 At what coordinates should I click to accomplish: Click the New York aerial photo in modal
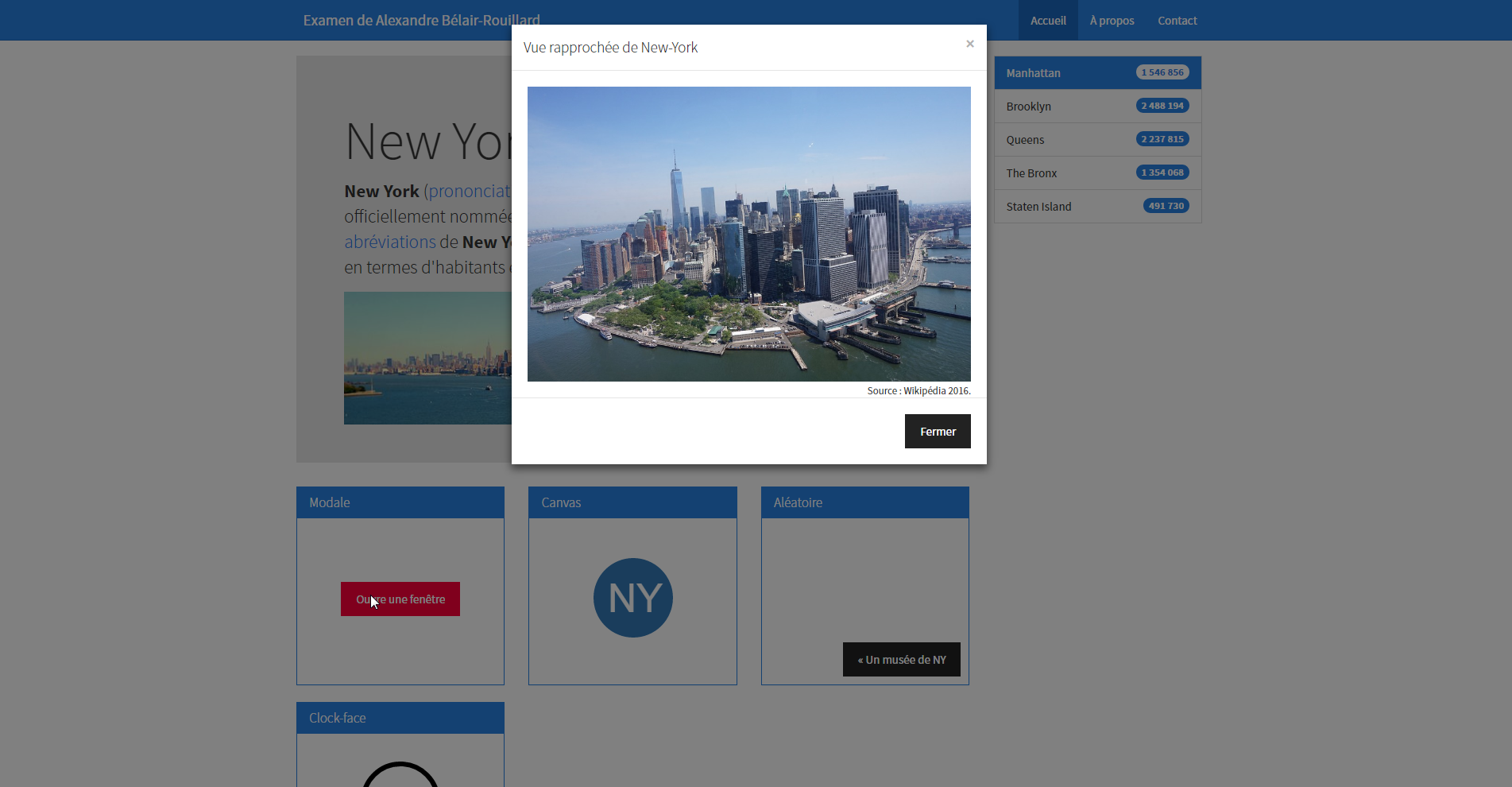749,234
